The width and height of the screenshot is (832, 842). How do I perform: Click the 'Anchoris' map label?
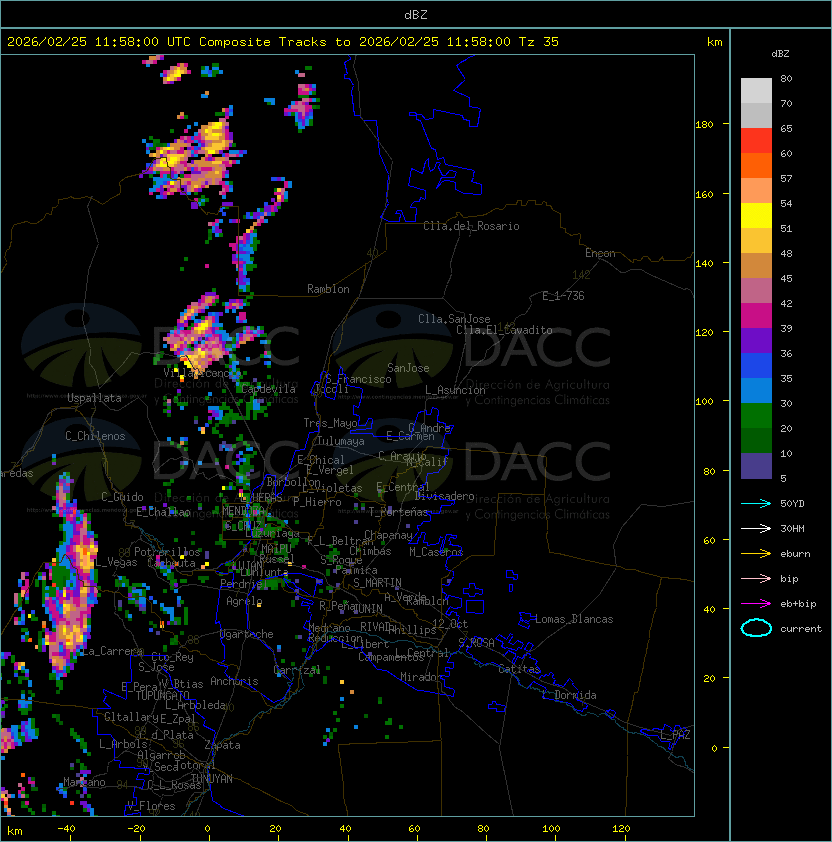[x=234, y=681]
